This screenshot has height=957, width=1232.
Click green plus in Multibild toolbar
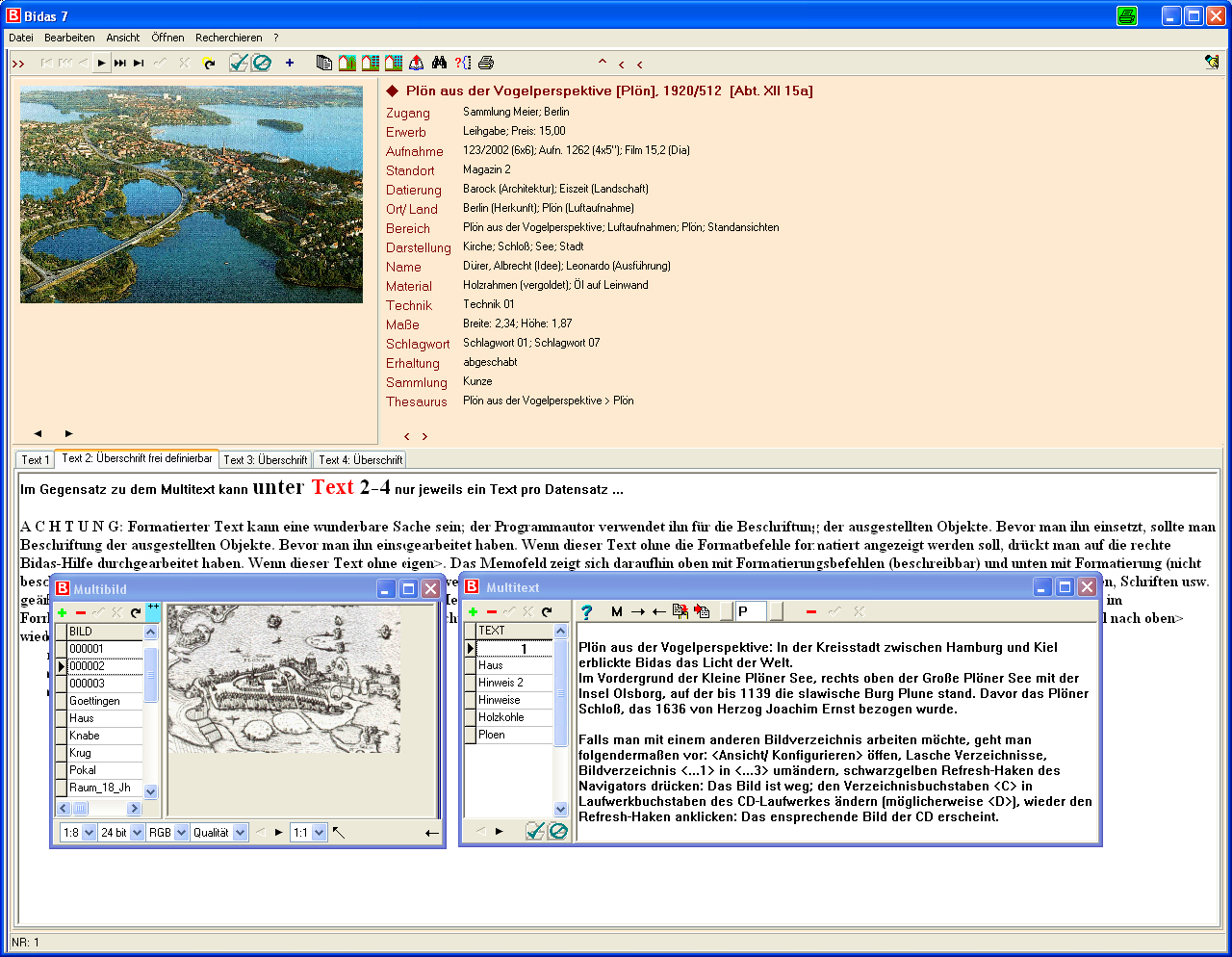tap(63, 612)
